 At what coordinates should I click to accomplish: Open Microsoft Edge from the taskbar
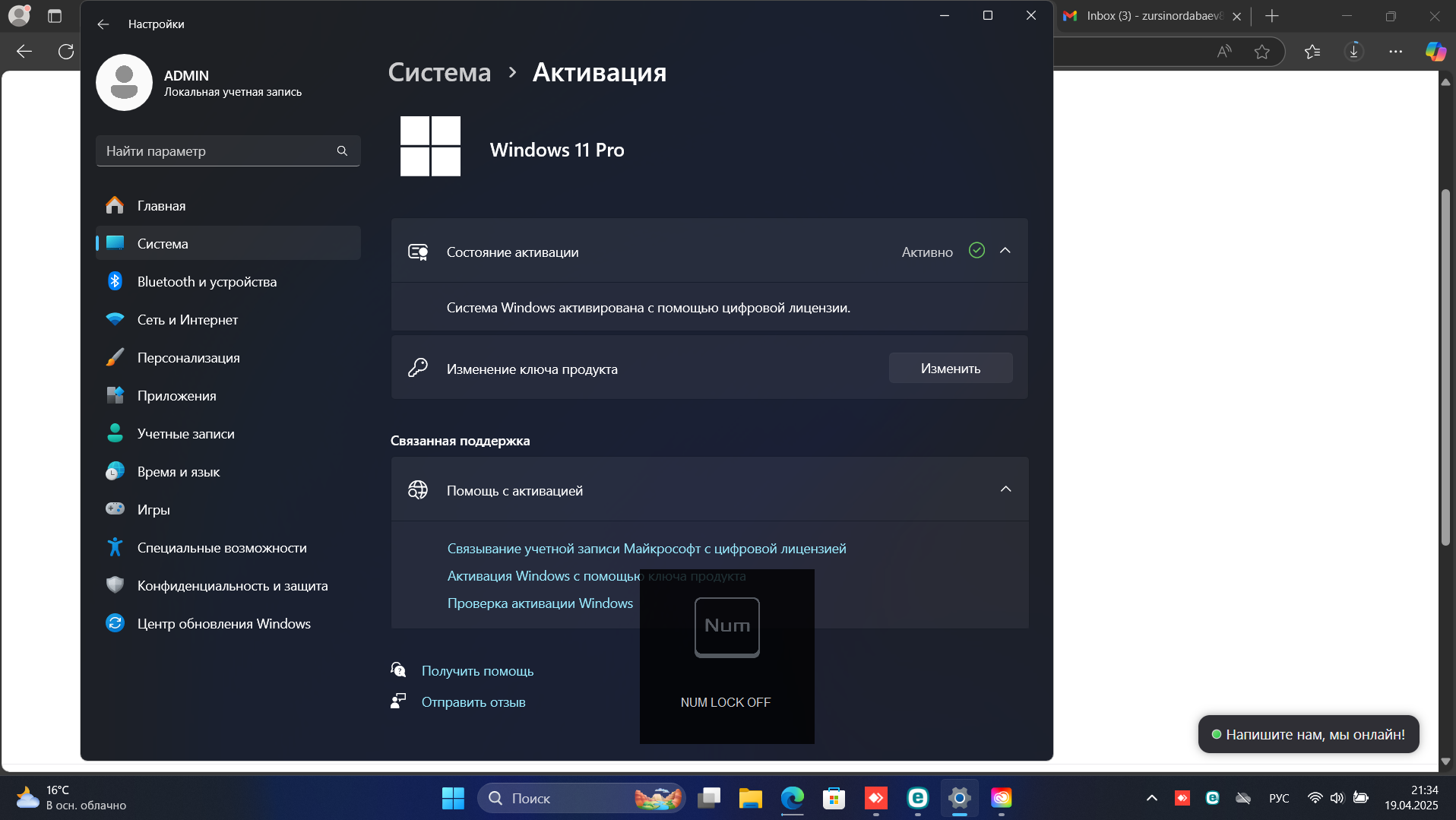click(x=793, y=798)
